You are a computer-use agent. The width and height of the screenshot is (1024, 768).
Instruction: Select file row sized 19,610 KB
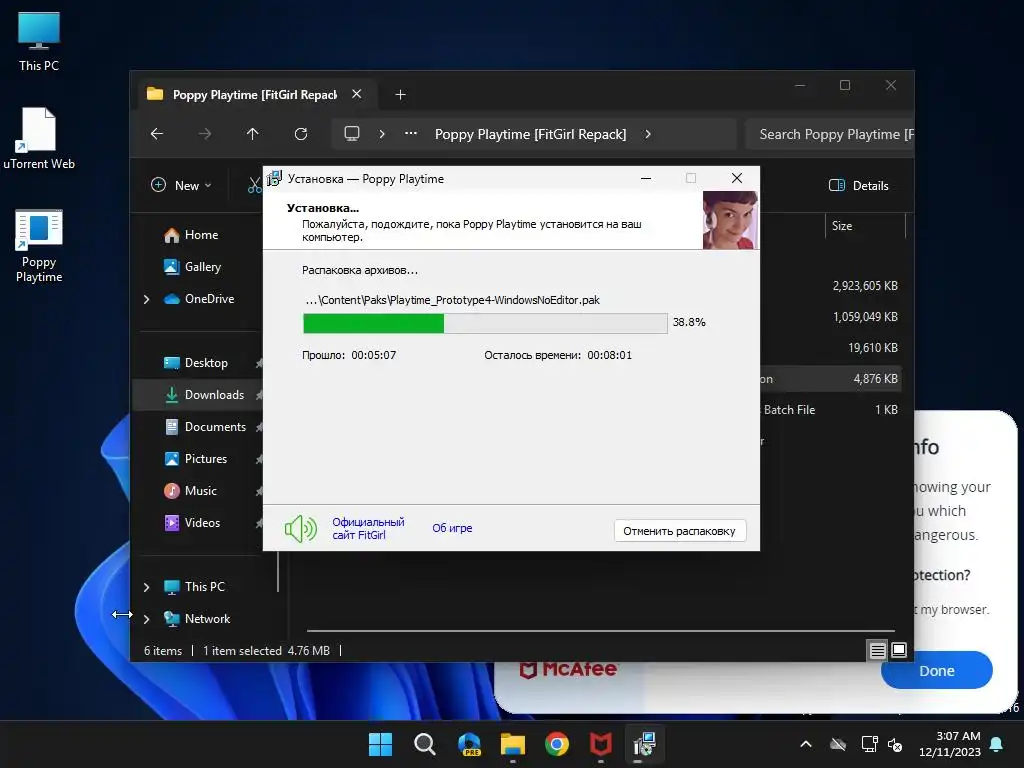pyautogui.click(x=872, y=348)
